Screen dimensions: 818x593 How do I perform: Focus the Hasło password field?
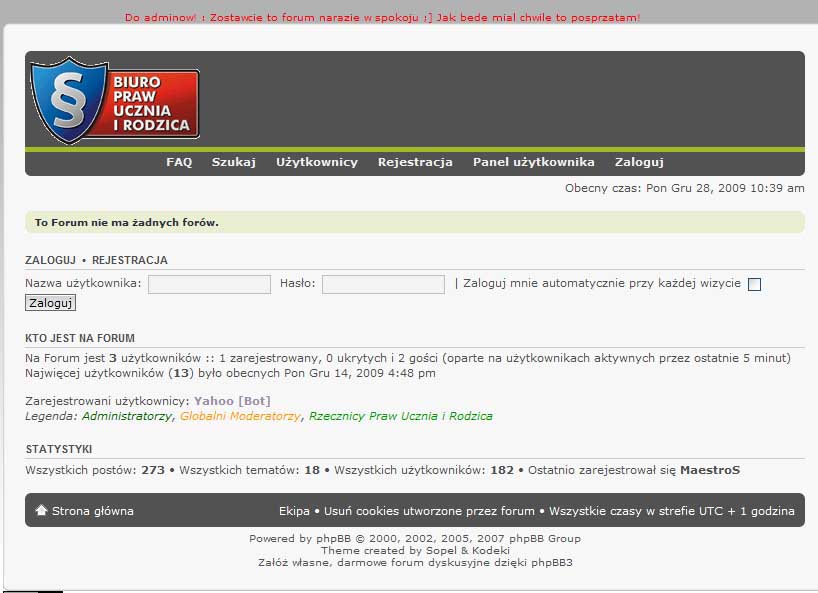(x=383, y=284)
